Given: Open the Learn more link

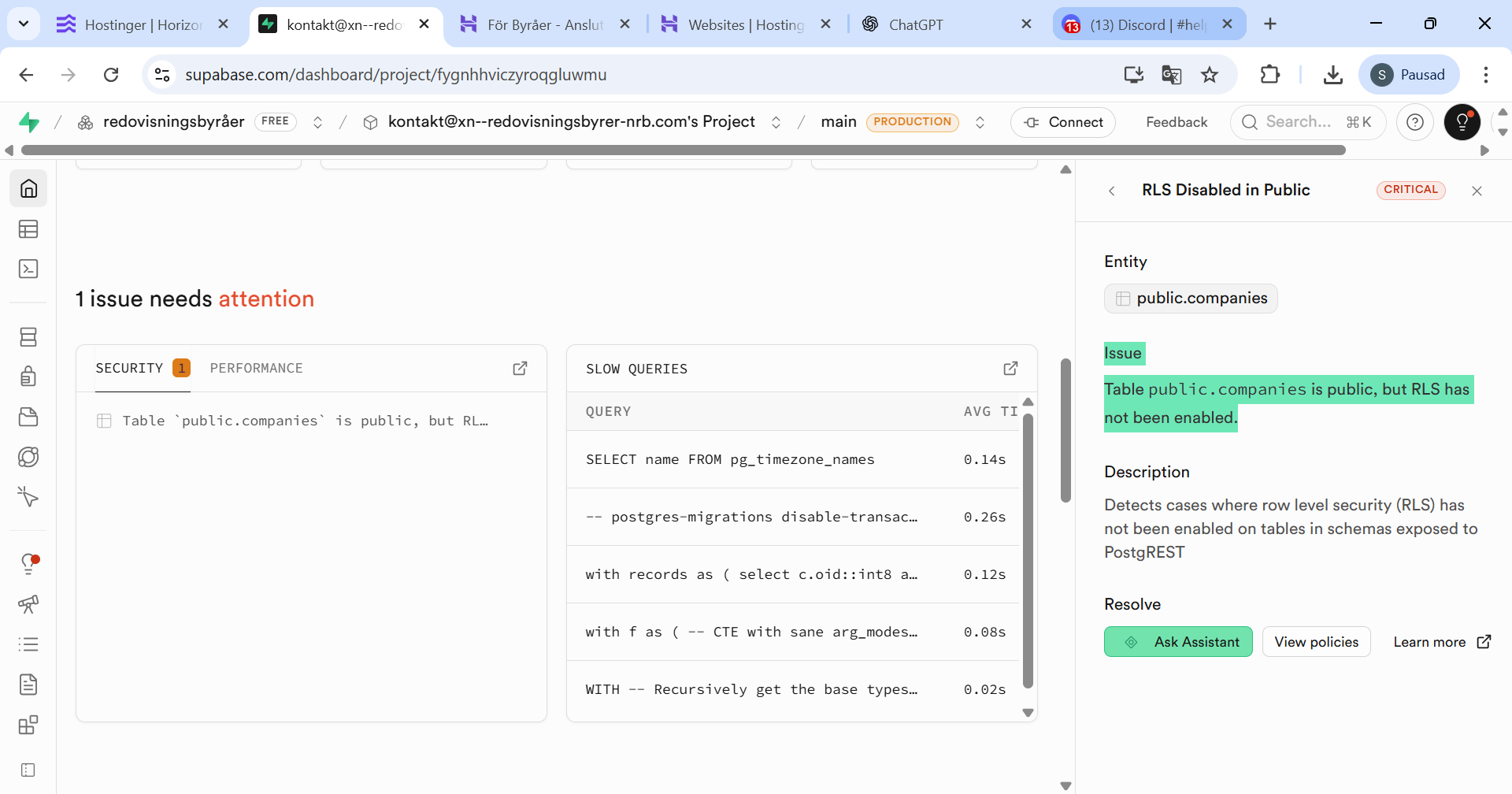Looking at the screenshot, I should pyautogui.click(x=1442, y=642).
